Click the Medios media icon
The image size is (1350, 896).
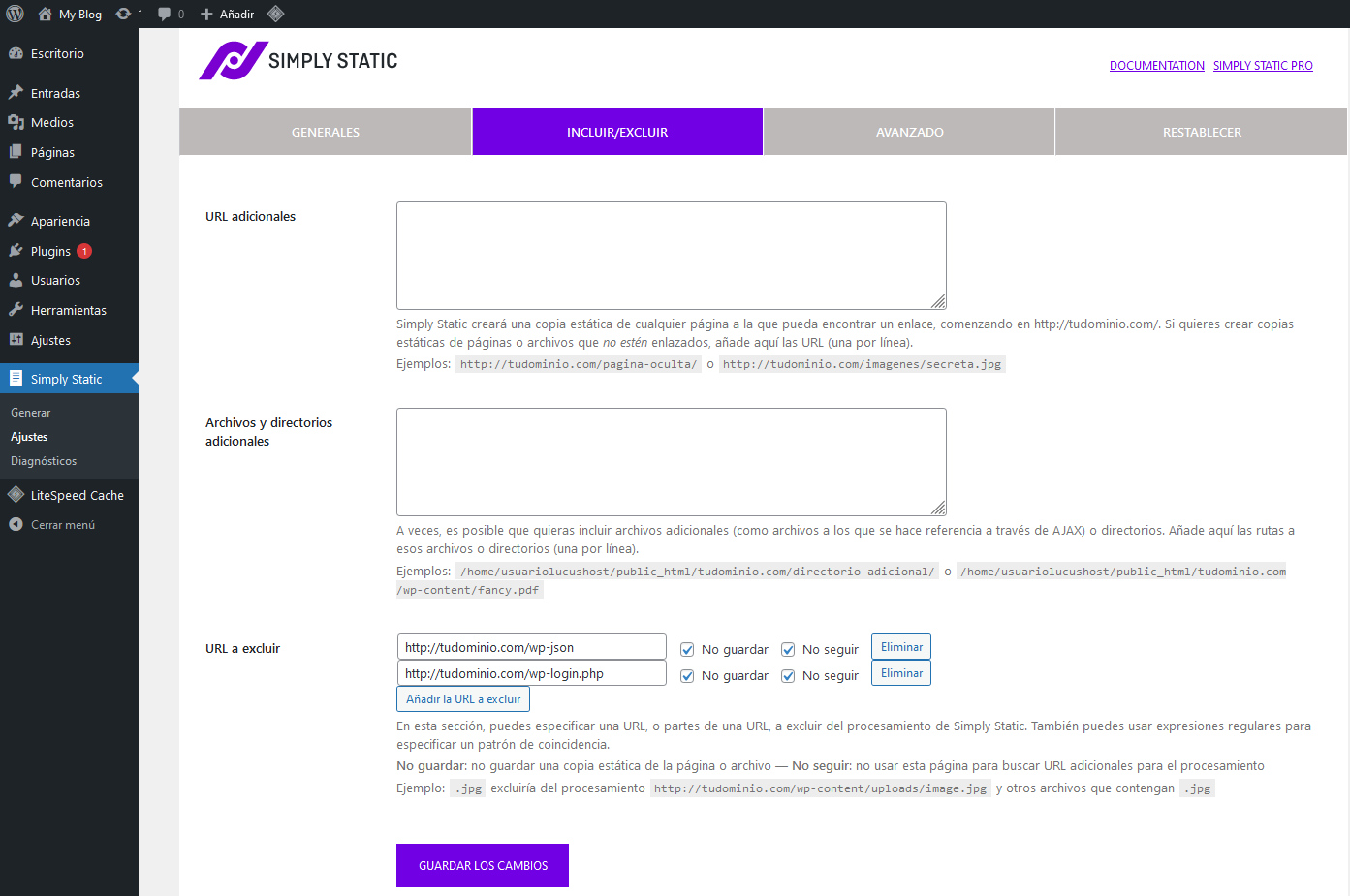coord(16,122)
